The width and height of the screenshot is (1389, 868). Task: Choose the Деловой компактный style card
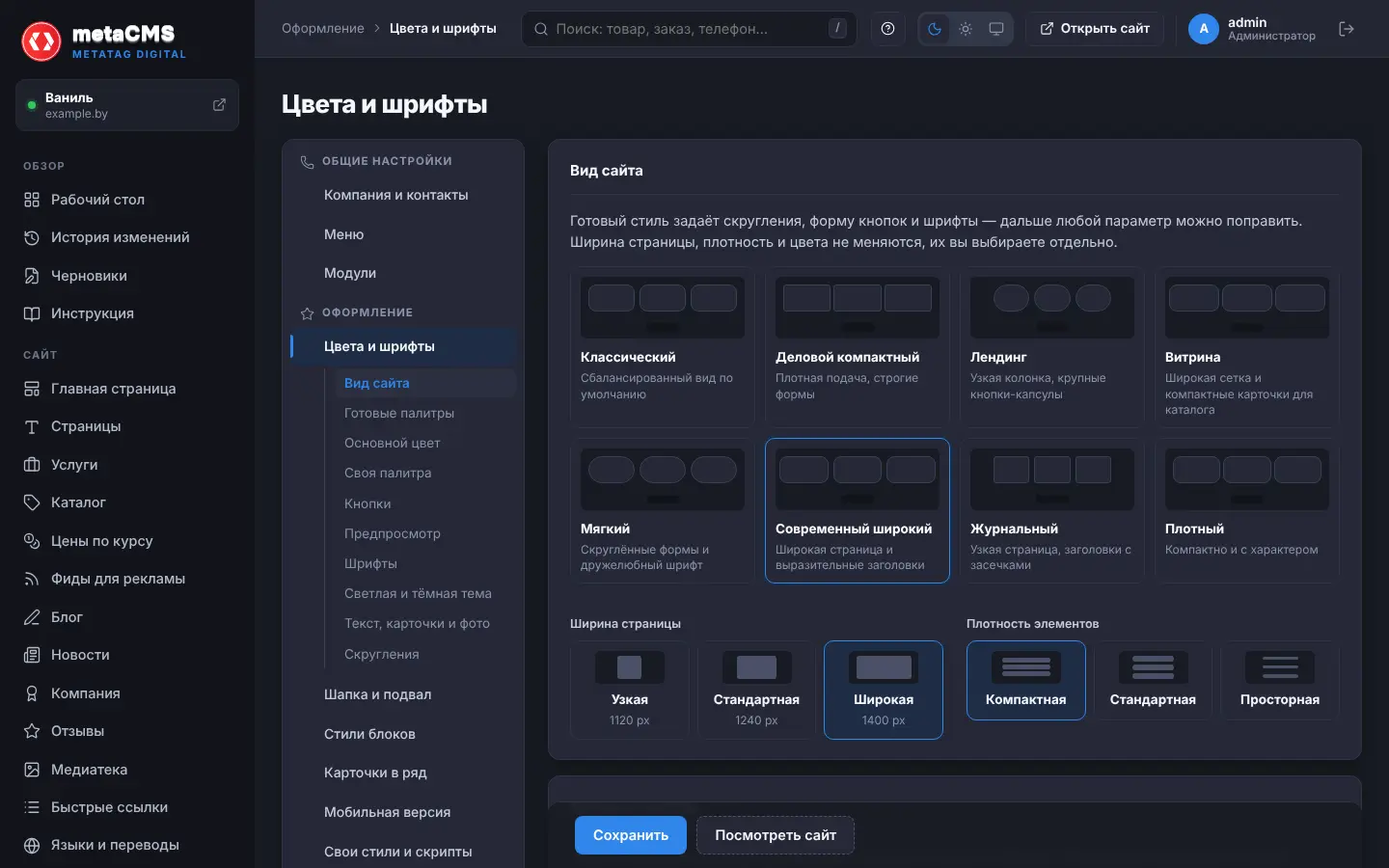(x=858, y=347)
